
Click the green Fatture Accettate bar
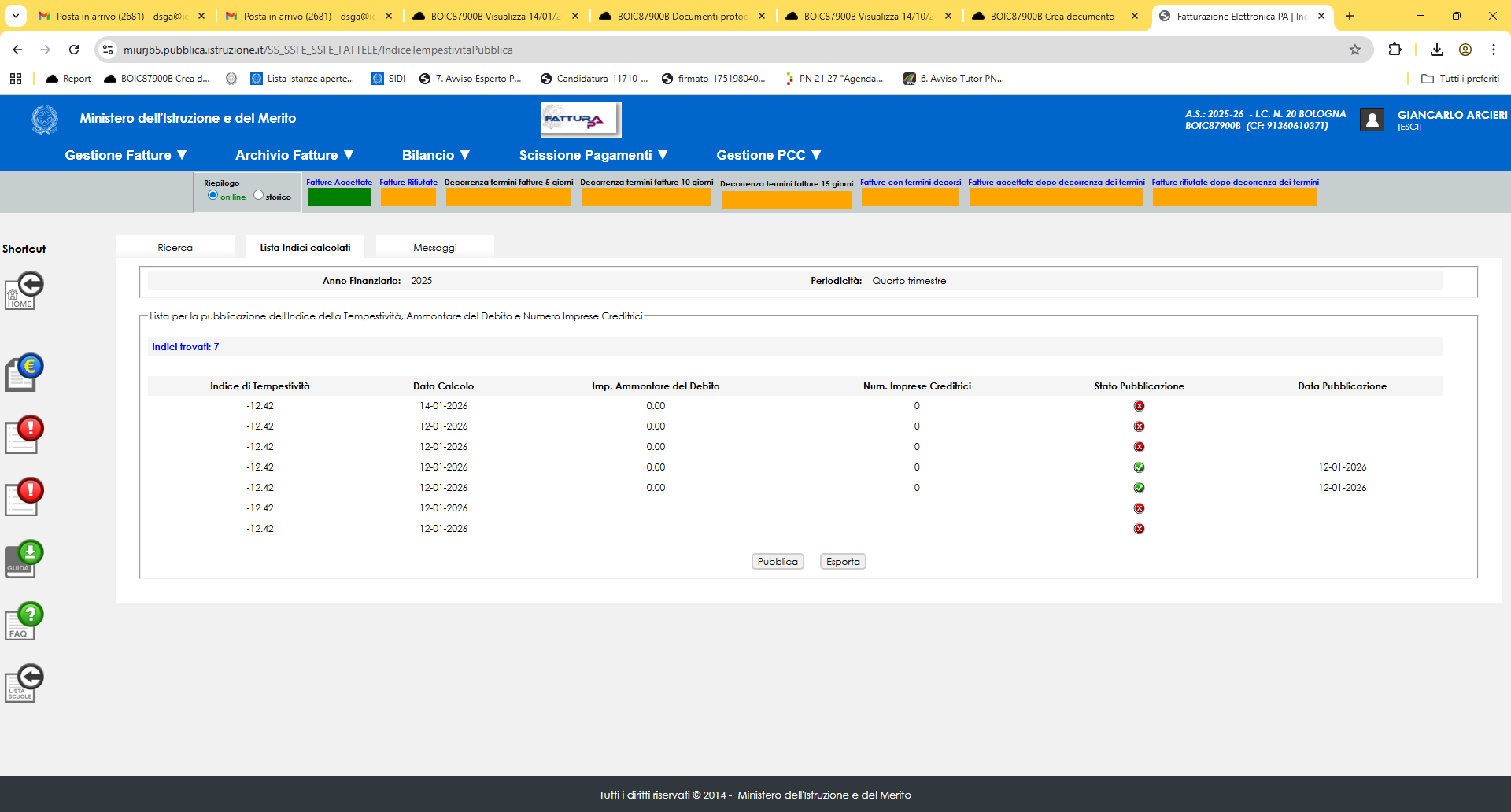click(338, 197)
